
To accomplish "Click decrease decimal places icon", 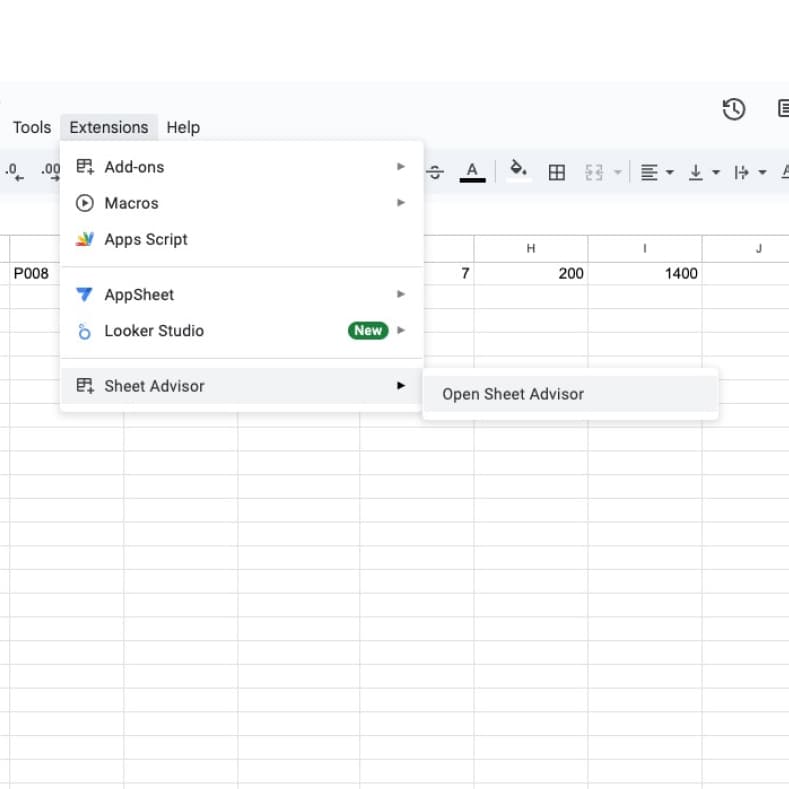I will (x=15, y=172).
